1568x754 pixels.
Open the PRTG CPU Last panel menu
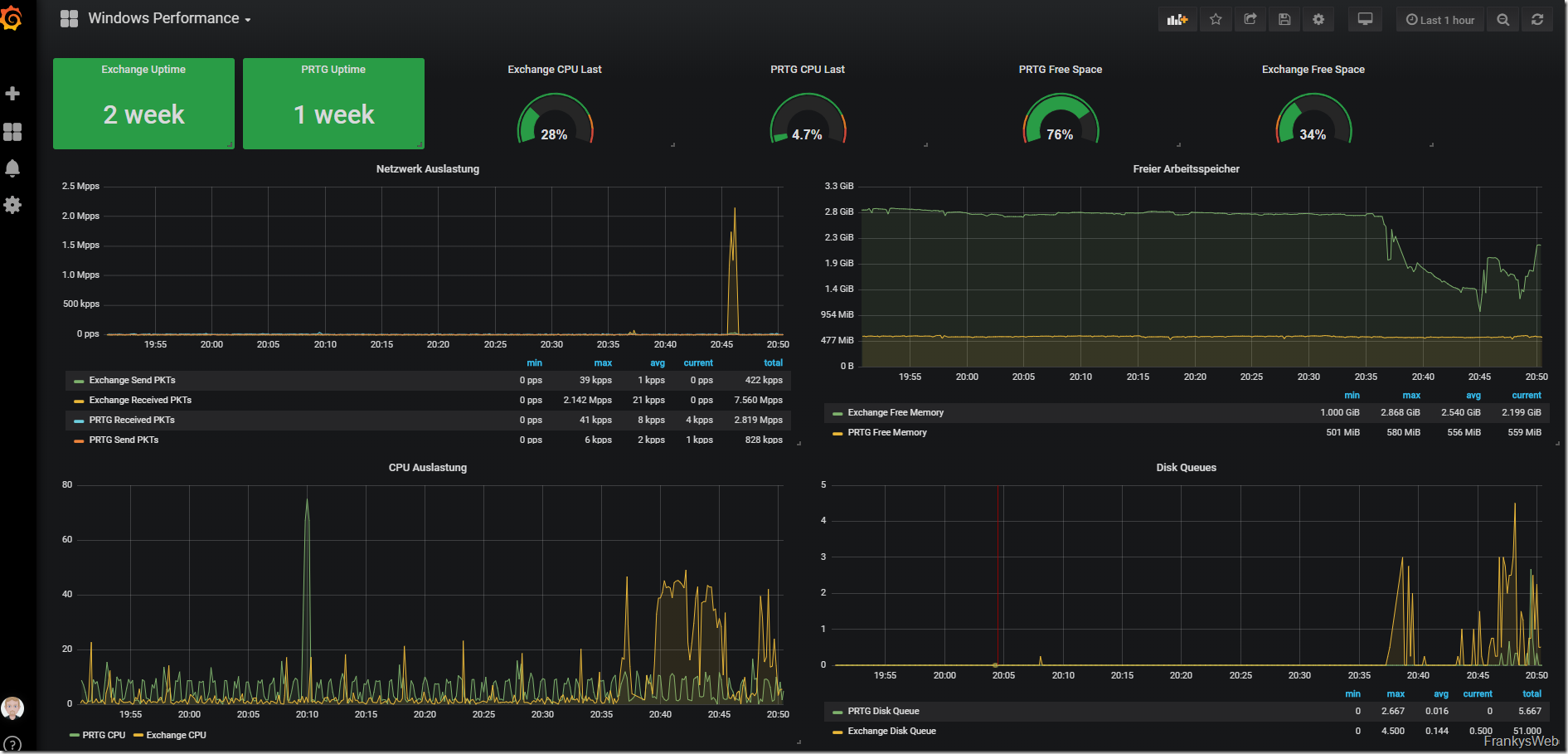(808, 70)
